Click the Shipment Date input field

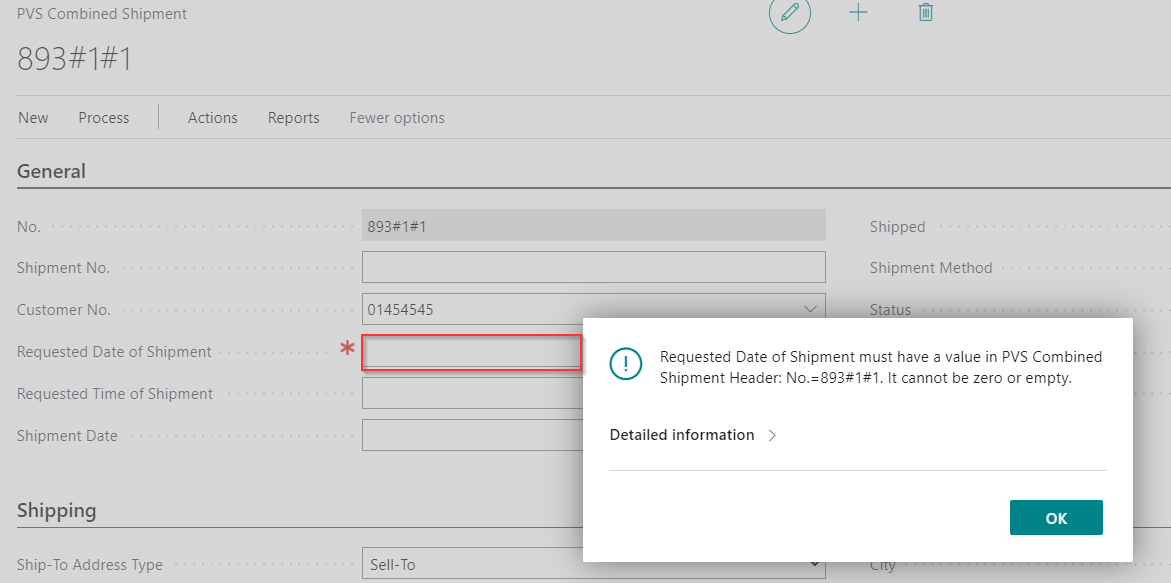[x=472, y=435]
